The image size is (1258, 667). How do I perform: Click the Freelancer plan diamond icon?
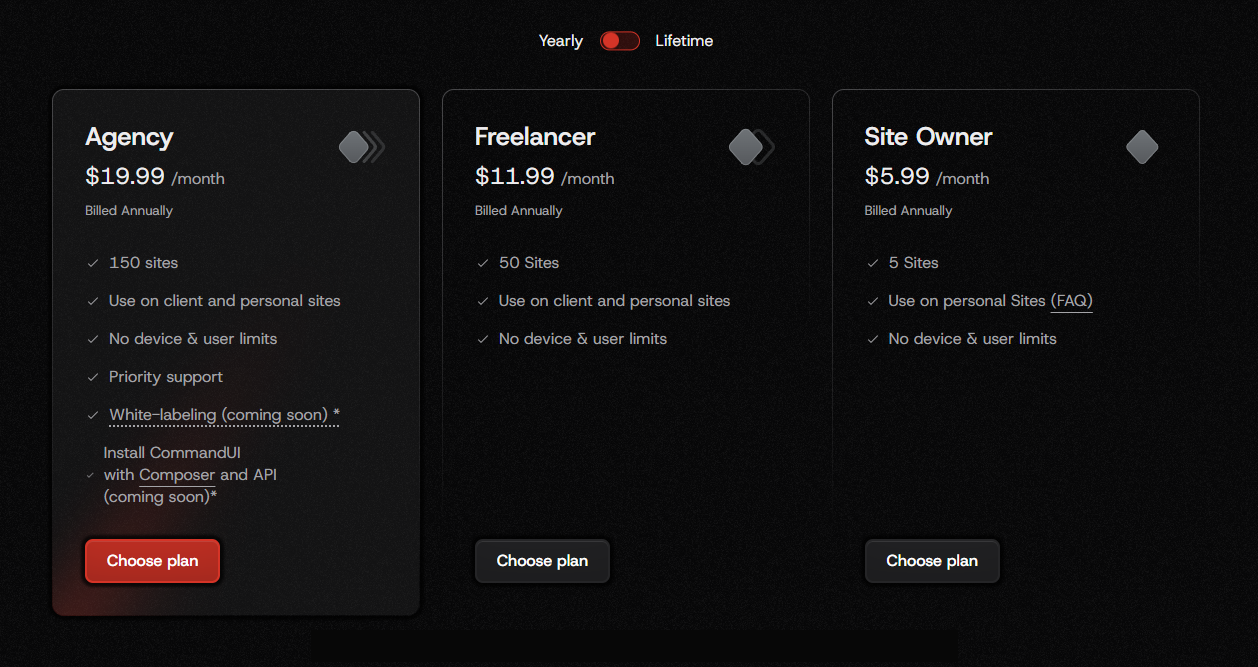click(x=750, y=147)
